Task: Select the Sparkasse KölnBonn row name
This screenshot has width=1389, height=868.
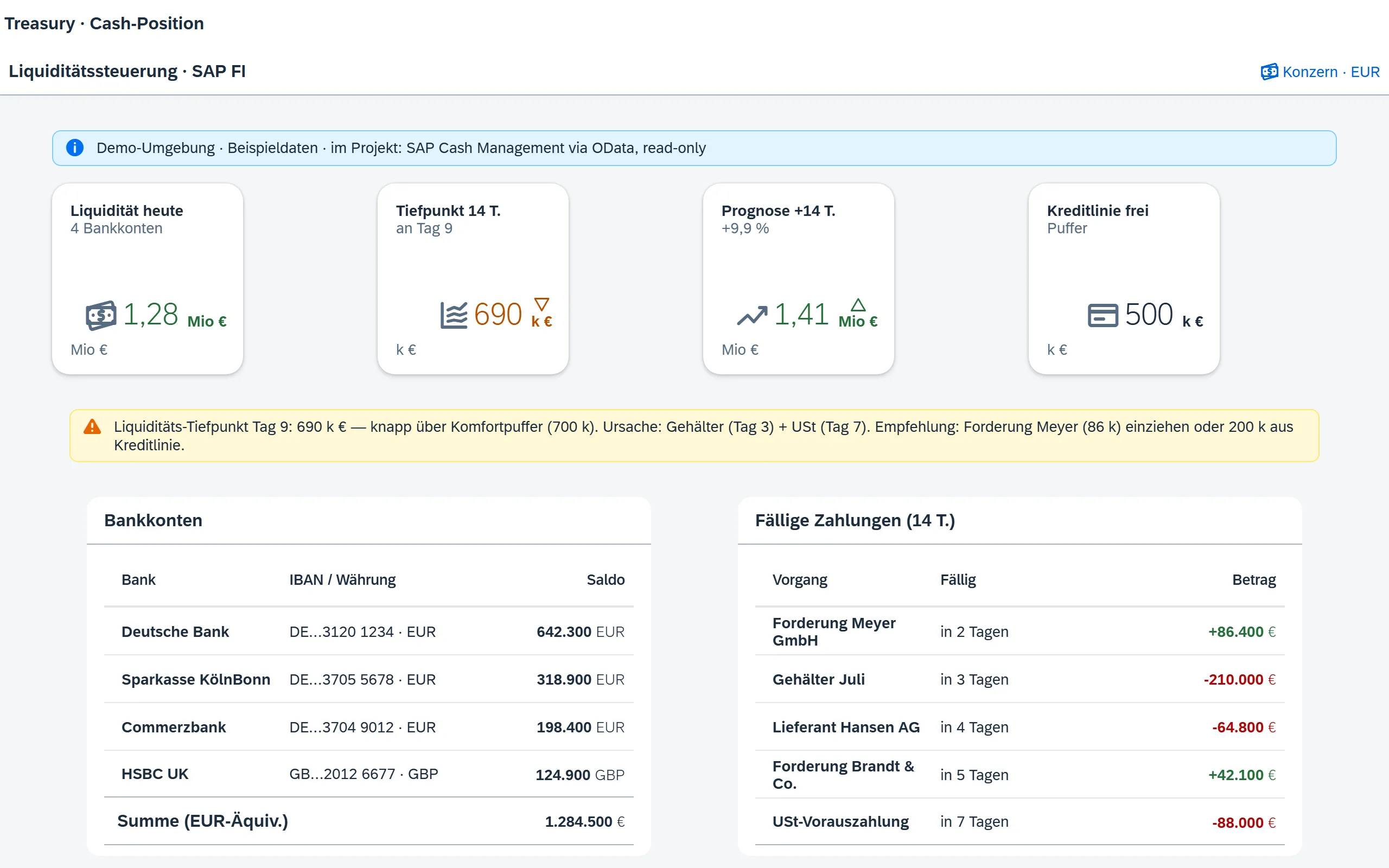Action: (196, 679)
